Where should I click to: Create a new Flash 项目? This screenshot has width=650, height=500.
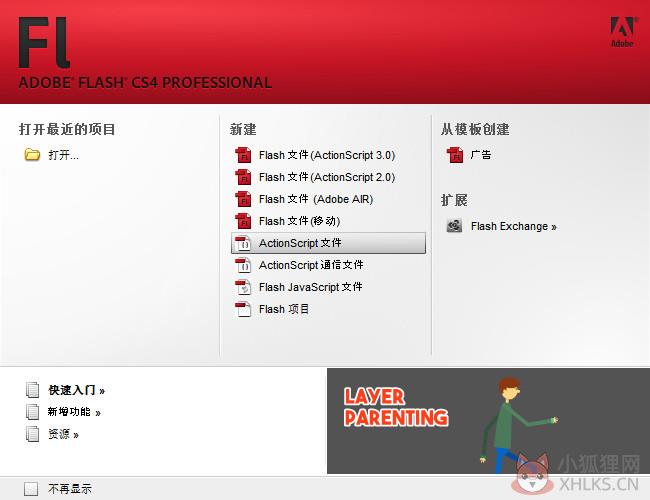pyautogui.click(x=284, y=309)
